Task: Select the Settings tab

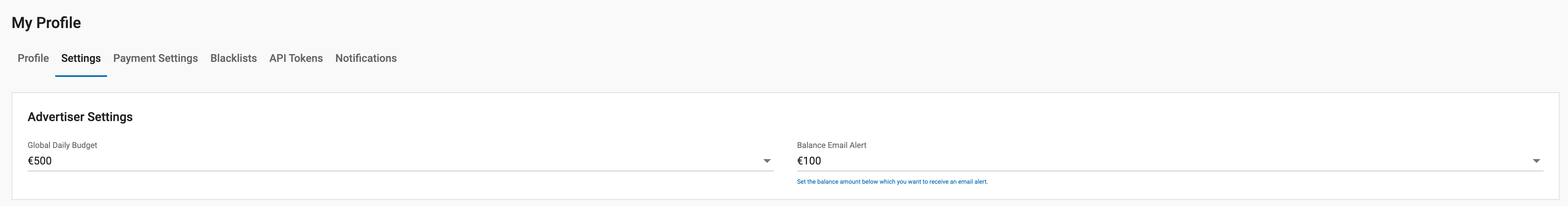Action: [x=81, y=58]
